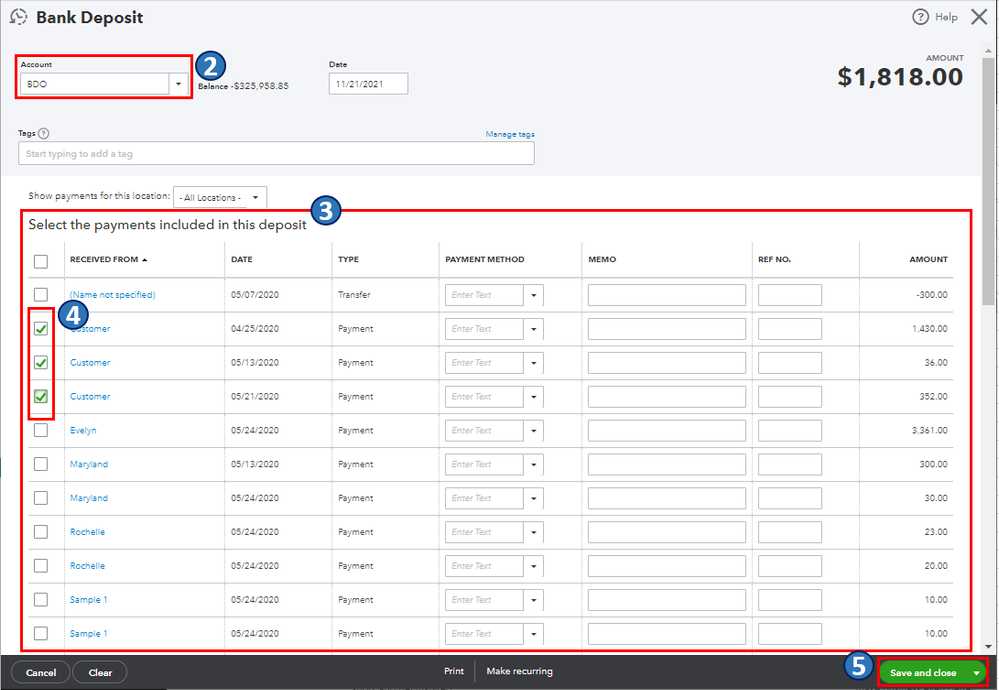Check the Rochelle 20.00 payment

[41, 565]
